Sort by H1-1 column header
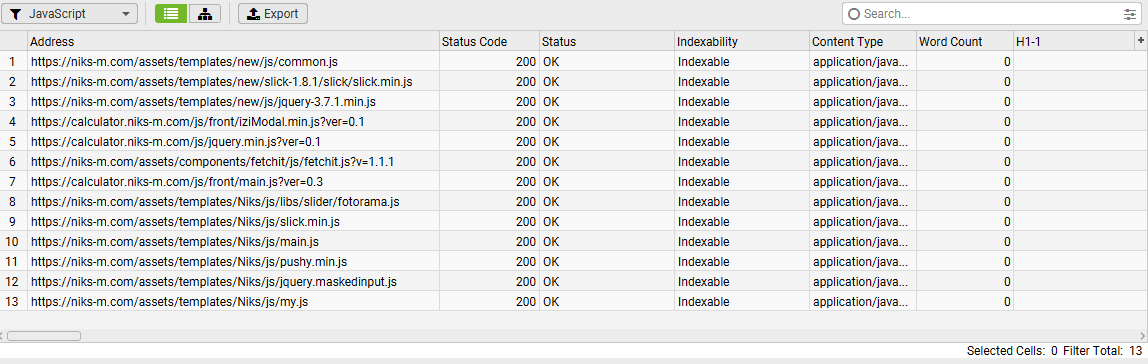The height and width of the screenshot is (364, 1148). [x=1073, y=42]
